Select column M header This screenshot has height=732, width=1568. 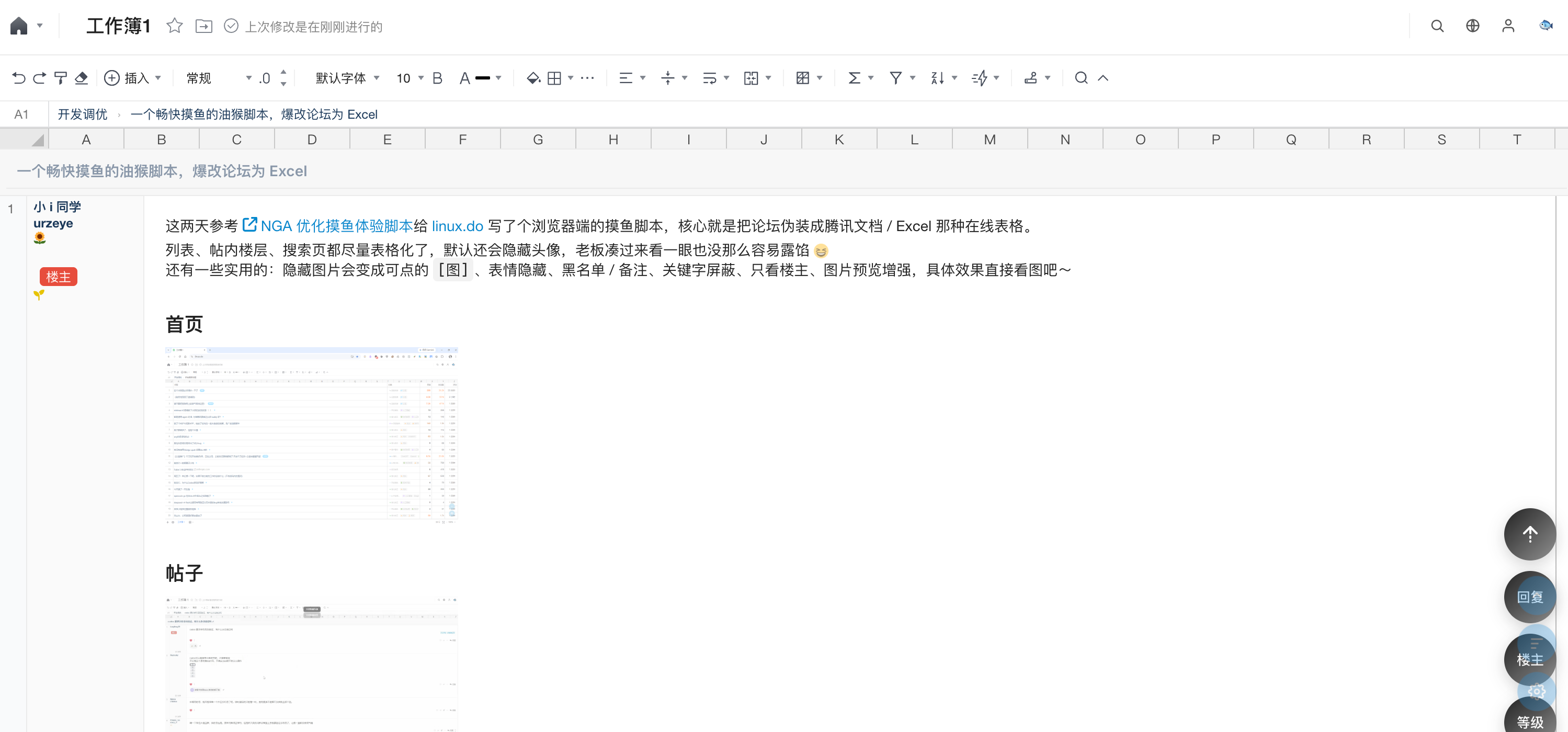pyautogui.click(x=990, y=140)
